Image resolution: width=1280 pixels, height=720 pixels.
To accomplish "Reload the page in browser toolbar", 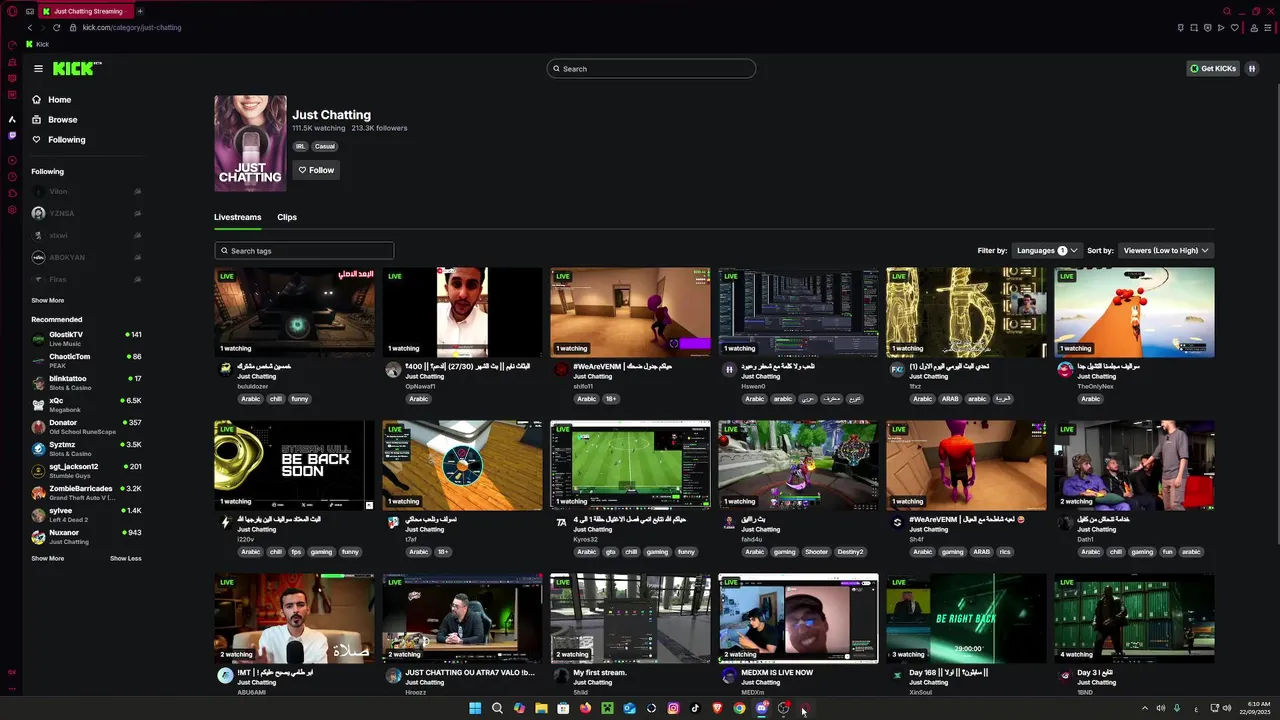I will coord(56,27).
